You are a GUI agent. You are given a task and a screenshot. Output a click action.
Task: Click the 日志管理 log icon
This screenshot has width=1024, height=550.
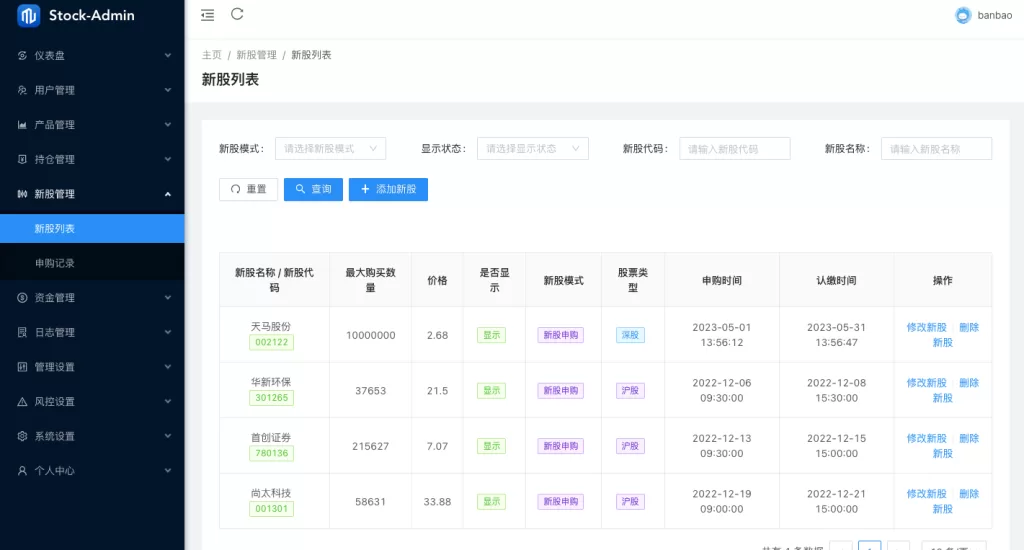[22, 332]
